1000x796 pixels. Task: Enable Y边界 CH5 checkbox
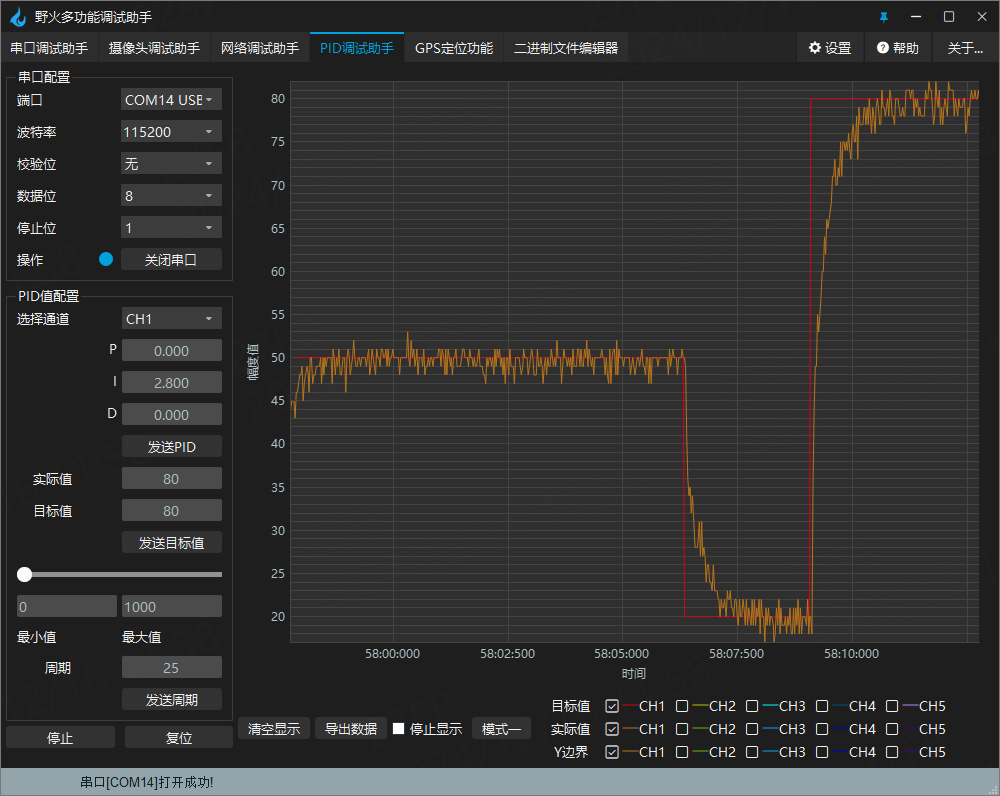892,752
